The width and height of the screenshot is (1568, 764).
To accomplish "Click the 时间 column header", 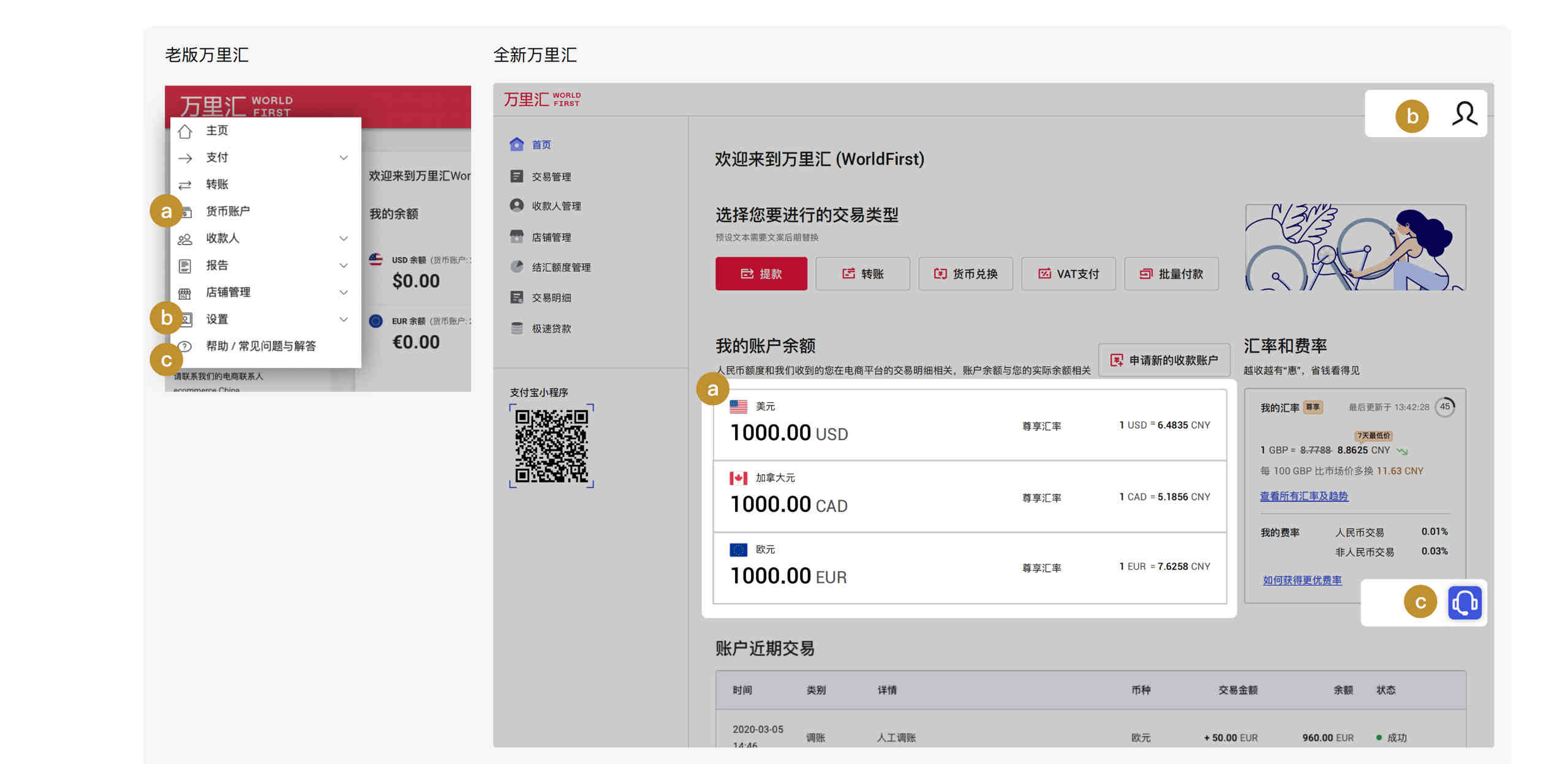I will click(742, 691).
